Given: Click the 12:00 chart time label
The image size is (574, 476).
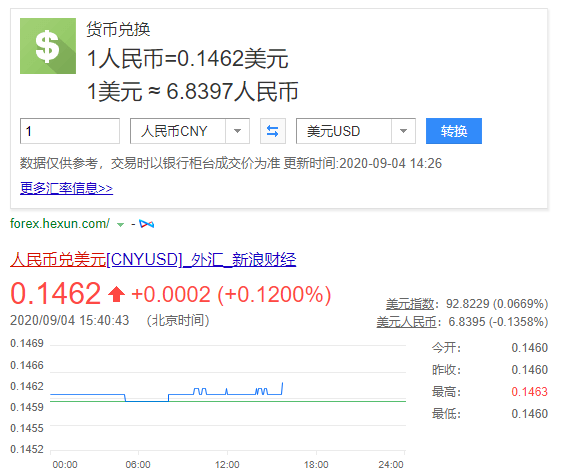Looking at the screenshot, I should point(227,465).
